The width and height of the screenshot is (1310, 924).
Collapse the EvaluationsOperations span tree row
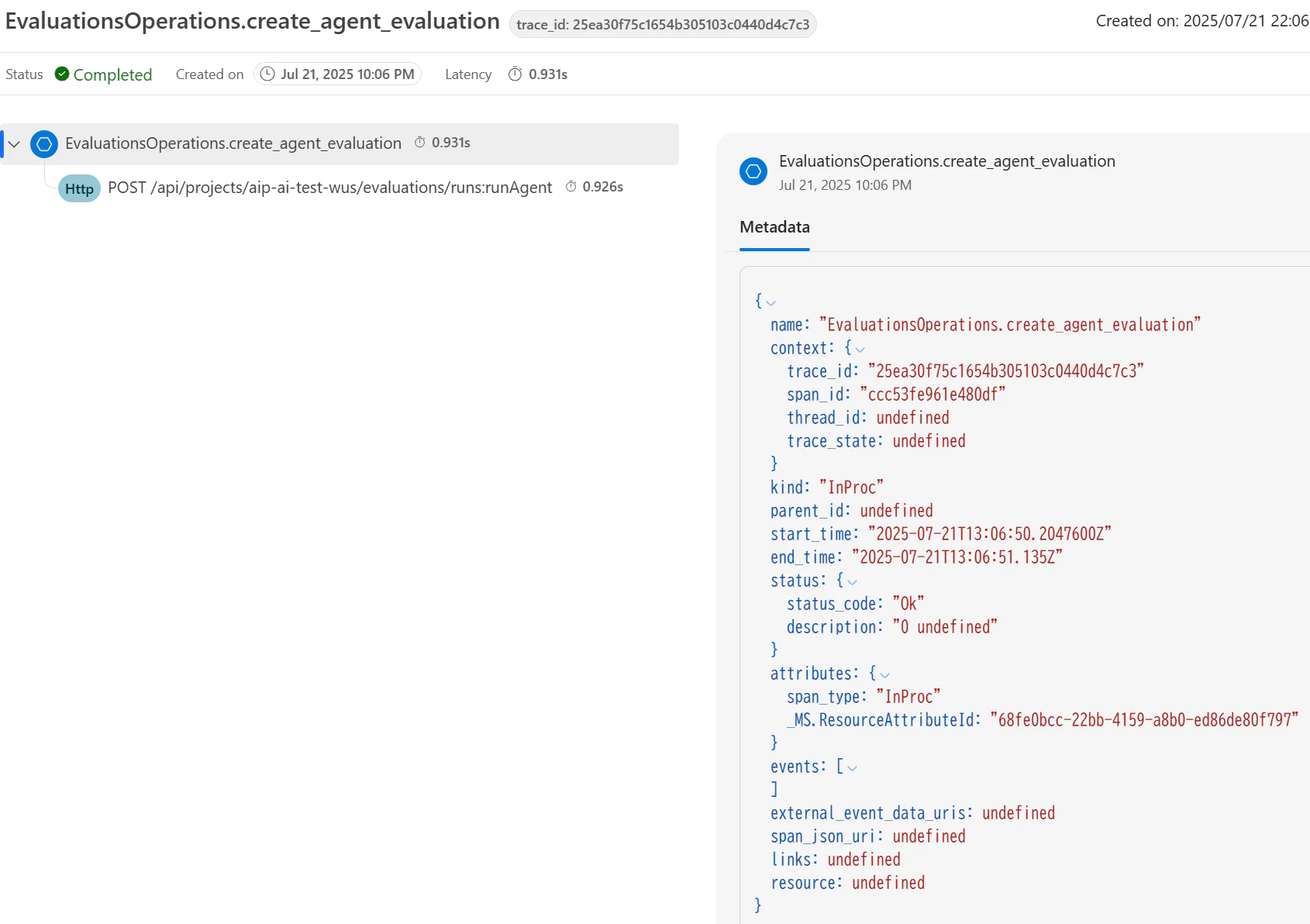pyautogui.click(x=14, y=144)
